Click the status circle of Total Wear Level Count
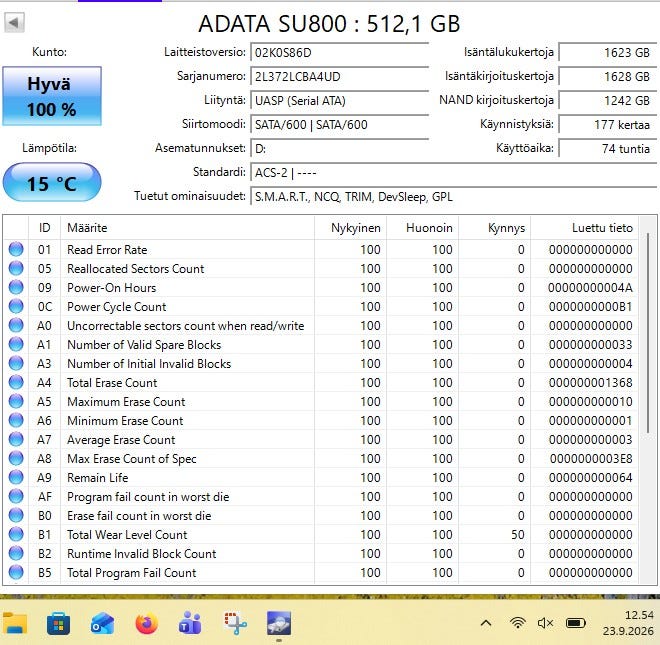Viewport: 660px width, 645px height. coord(16,534)
